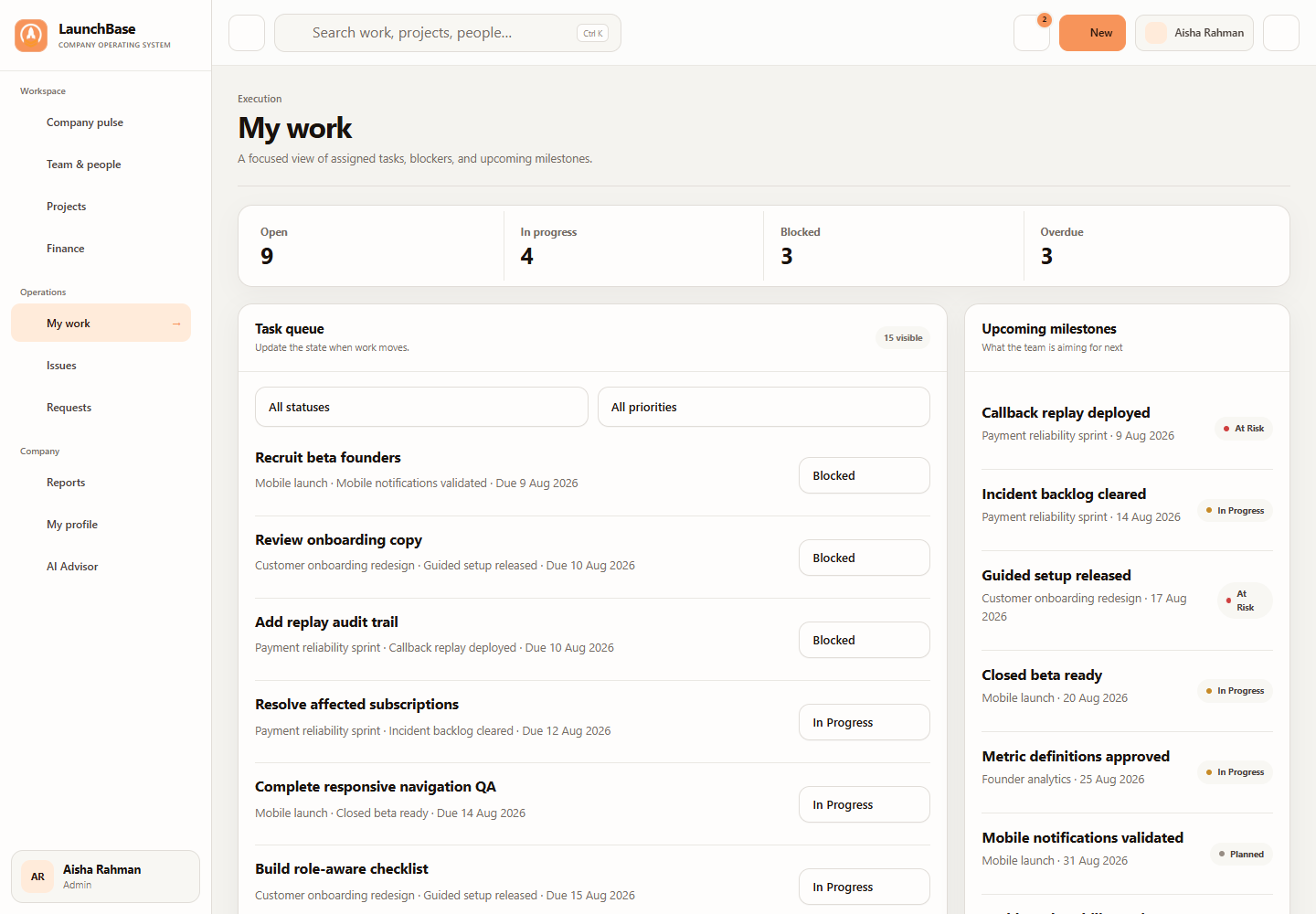Change status of Resolve affected subscriptions
The height and width of the screenshot is (914, 1316).
(x=865, y=722)
